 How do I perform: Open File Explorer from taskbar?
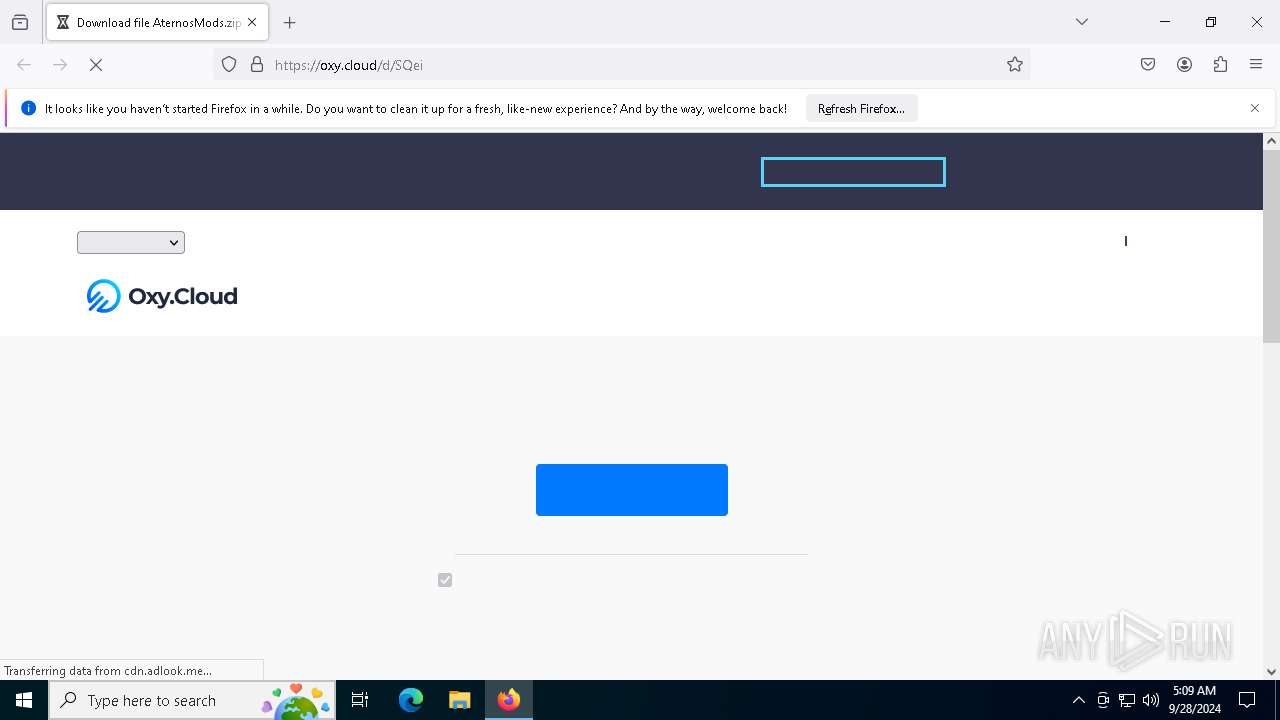click(x=459, y=700)
